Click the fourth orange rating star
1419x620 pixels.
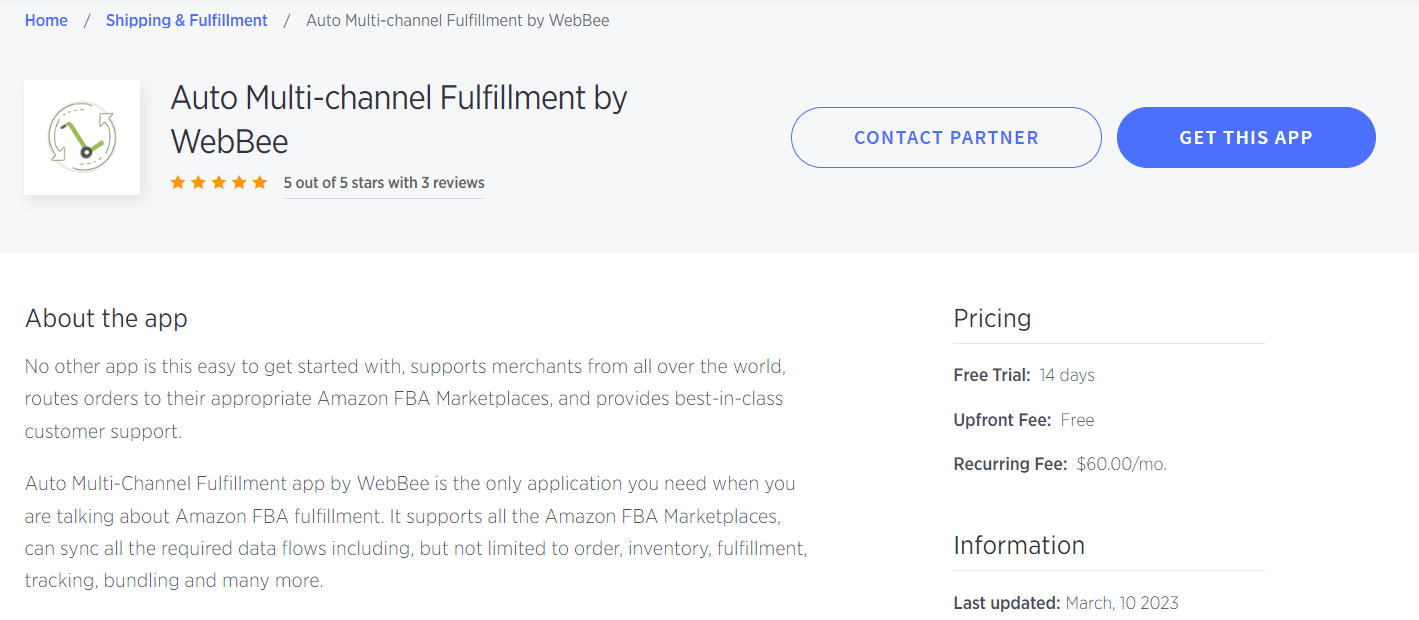tap(239, 182)
